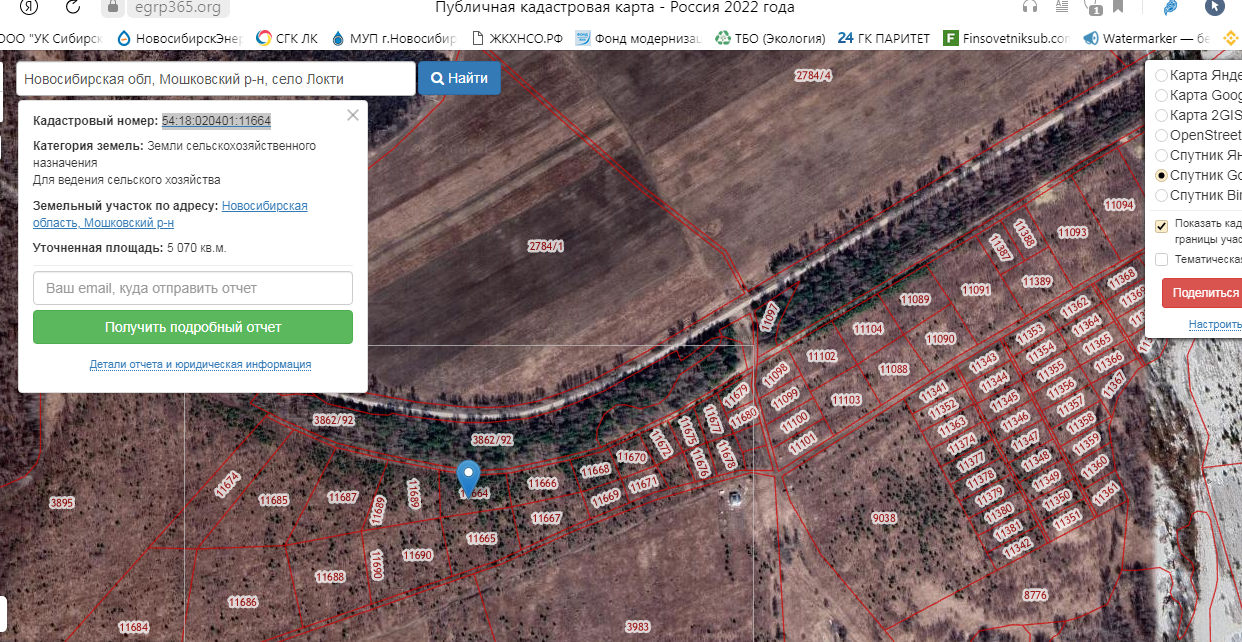Click parcel label 3895 on map
The image size is (1242, 642).
62,503
